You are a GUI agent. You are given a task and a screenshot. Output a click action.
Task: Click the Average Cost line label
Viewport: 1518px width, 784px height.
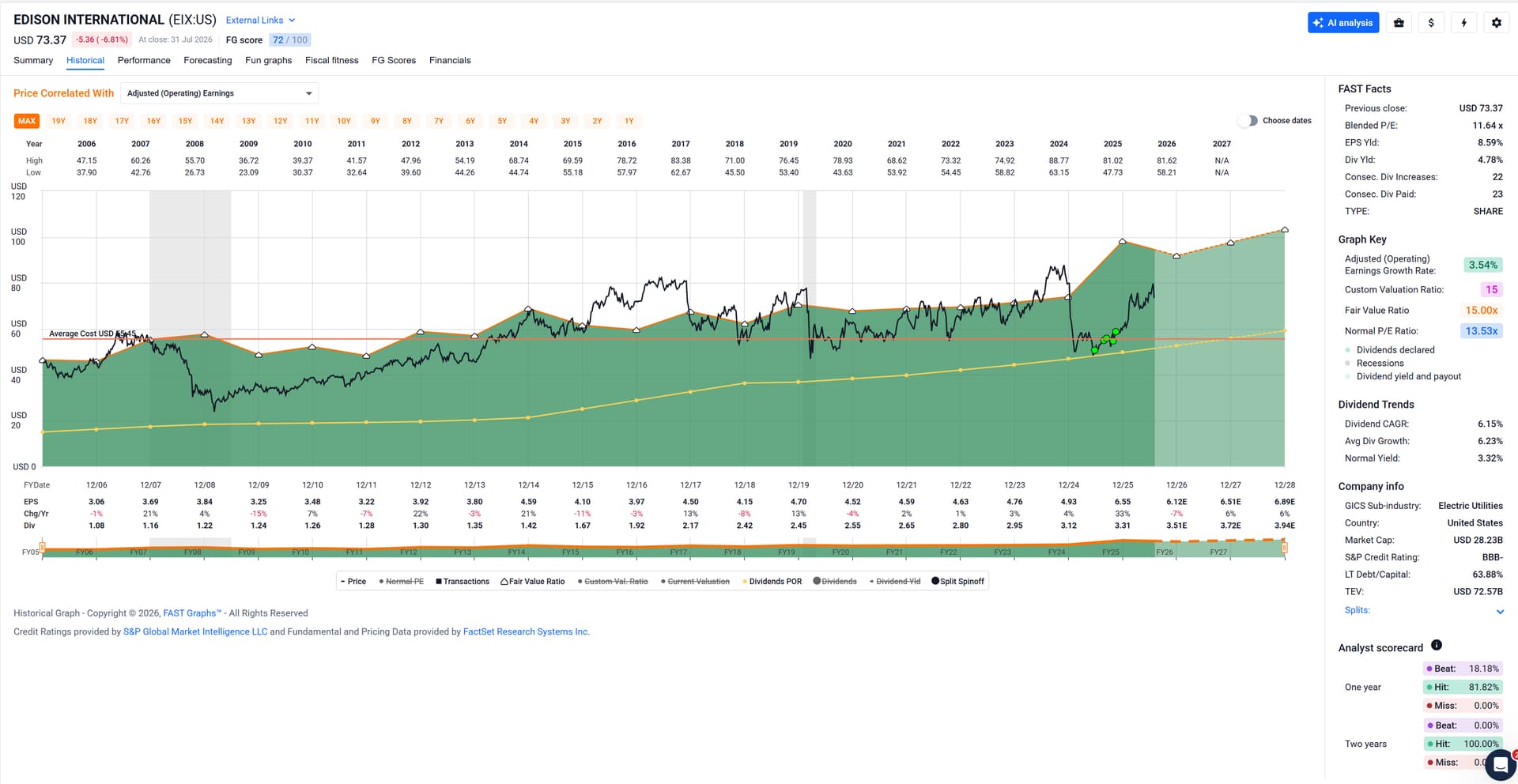[x=93, y=334]
